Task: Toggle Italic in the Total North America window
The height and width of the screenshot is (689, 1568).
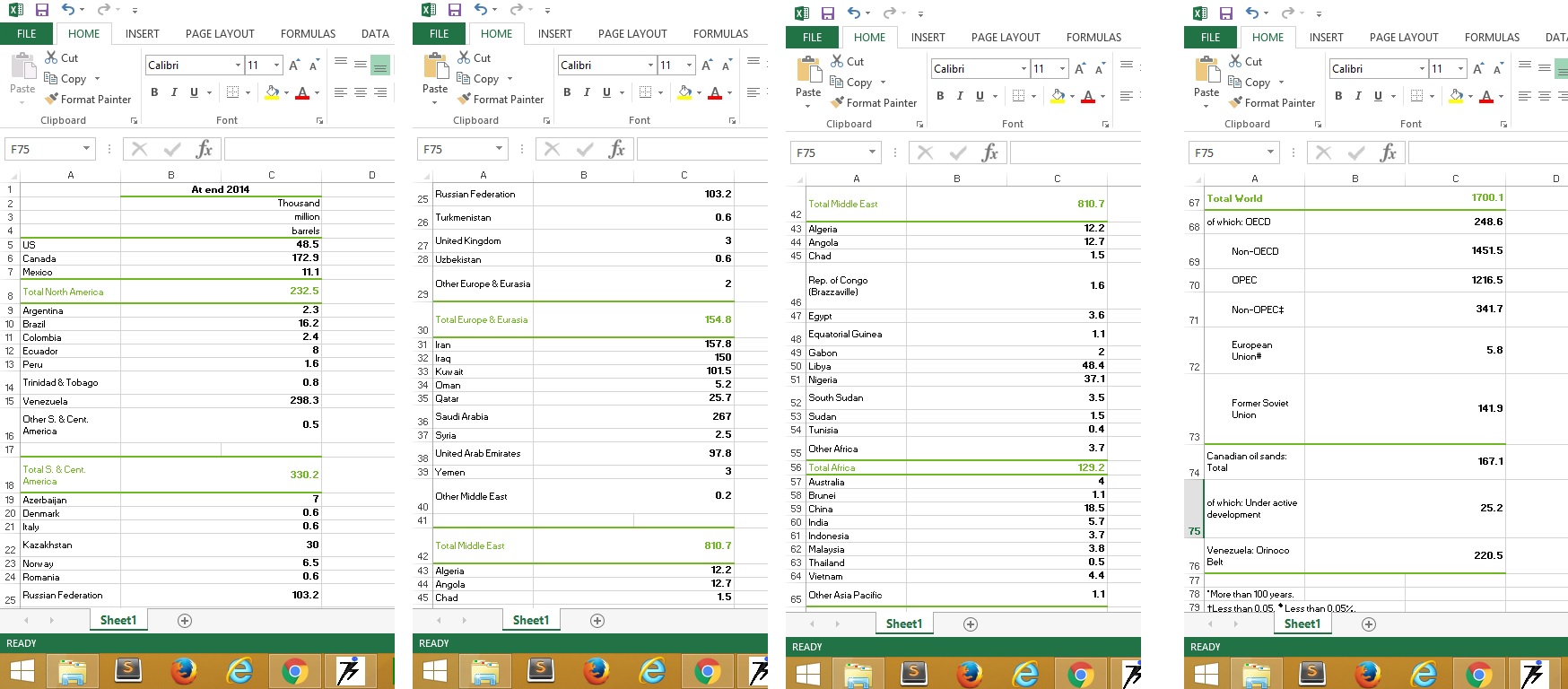Action: [x=174, y=92]
